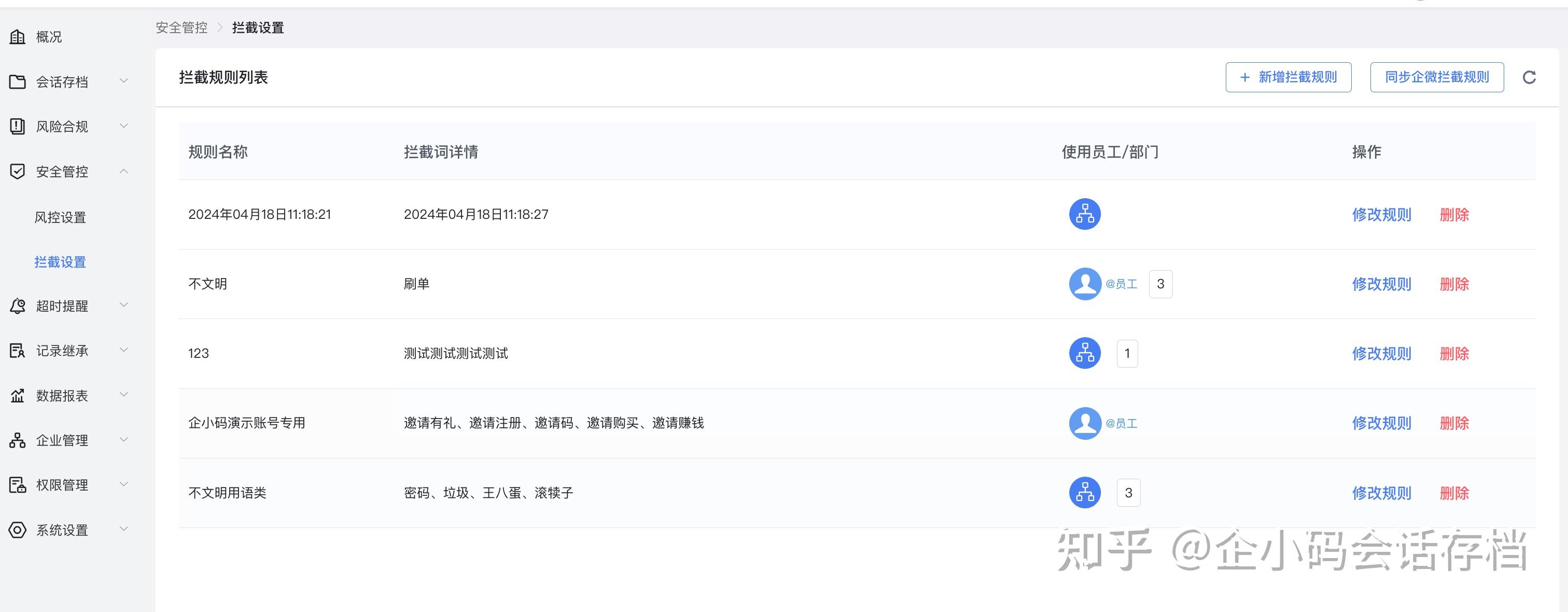
Task: Collapse the 安全管控 section chevron
Action: point(123,171)
